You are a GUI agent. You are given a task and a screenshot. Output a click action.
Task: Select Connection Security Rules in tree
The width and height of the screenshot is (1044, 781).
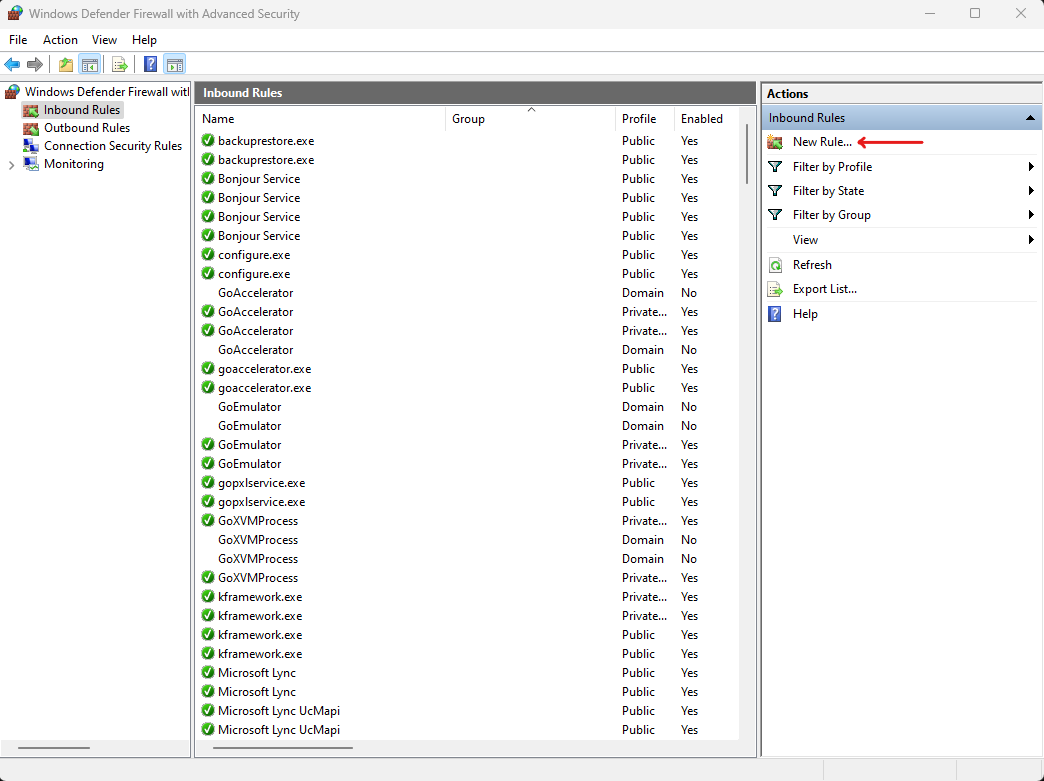click(x=113, y=146)
